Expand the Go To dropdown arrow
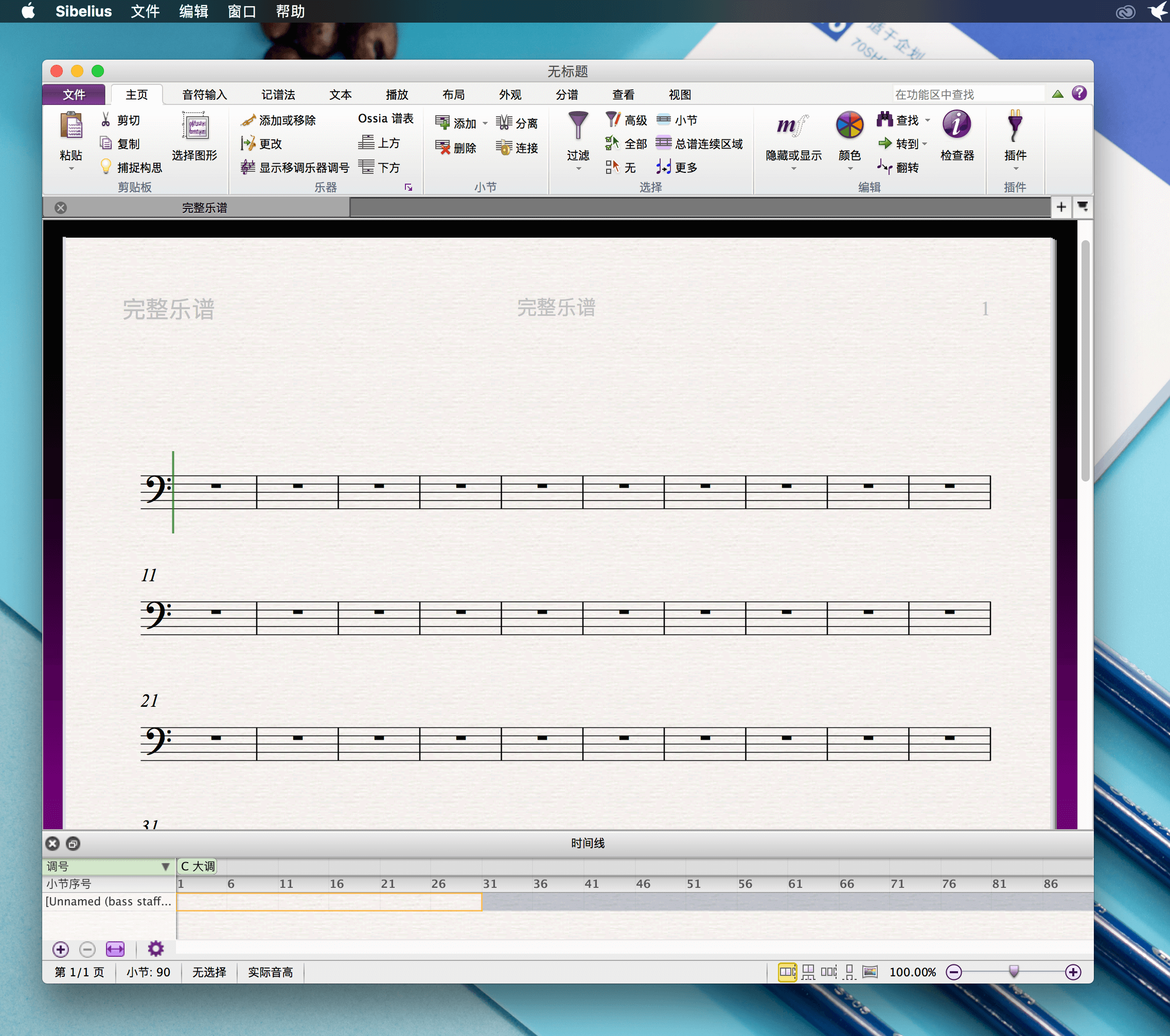Screen dimensions: 1170x1036 pos(925,144)
